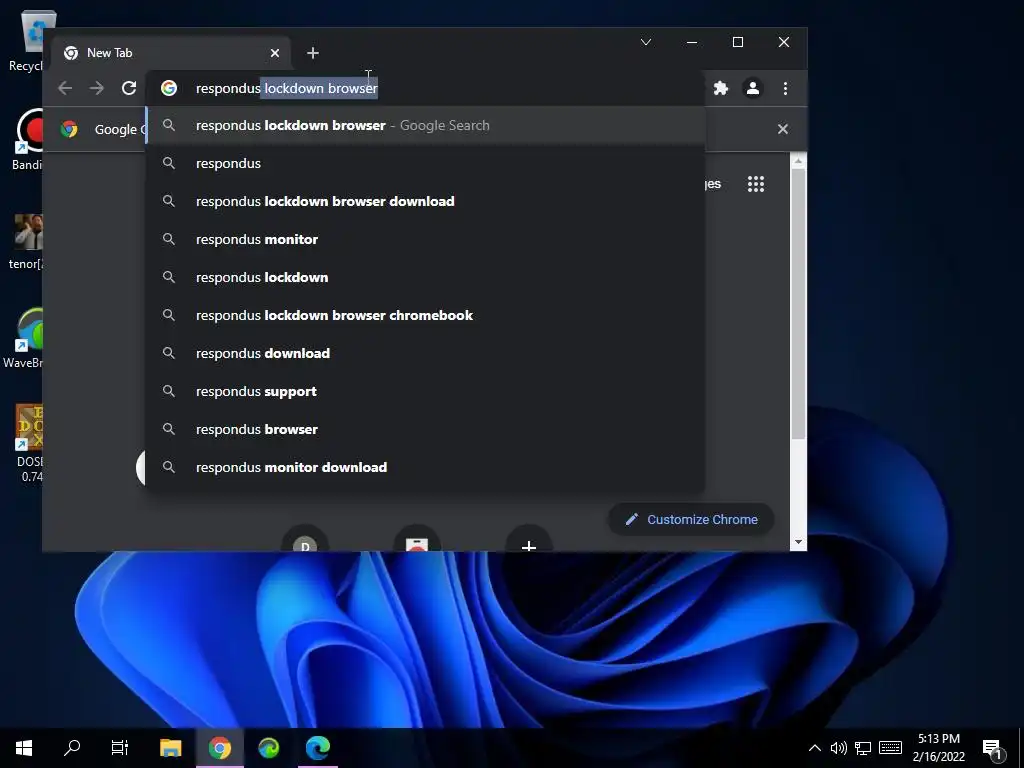Pick 'respondus lockdown browser chromebook' suggestion
1024x768 pixels.
425,315
